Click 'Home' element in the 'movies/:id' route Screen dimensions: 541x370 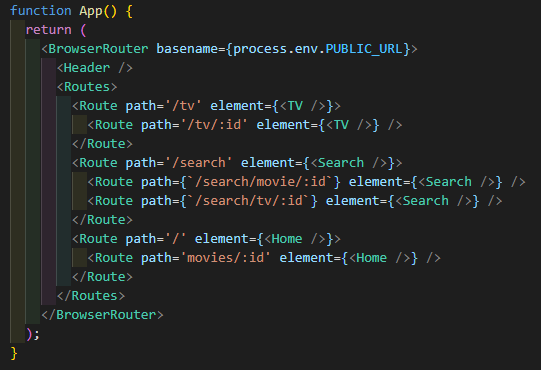pyautogui.click(x=371, y=257)
